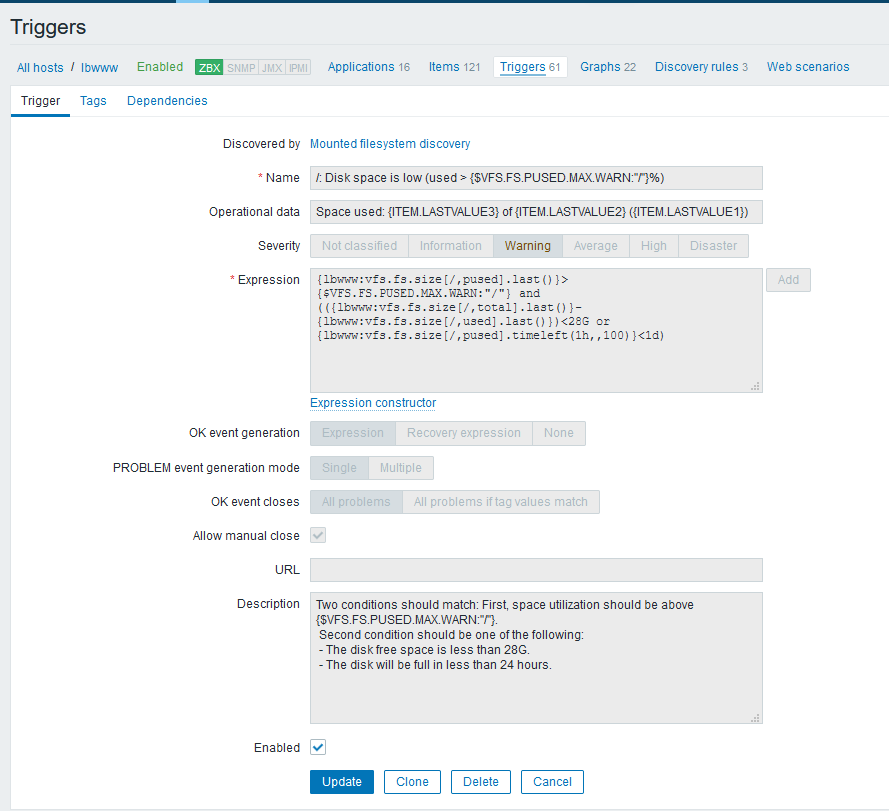Image resolution: width=889 pixels, height=811 pixels.
Task: Set severity to Not classified
Action: 359,246
